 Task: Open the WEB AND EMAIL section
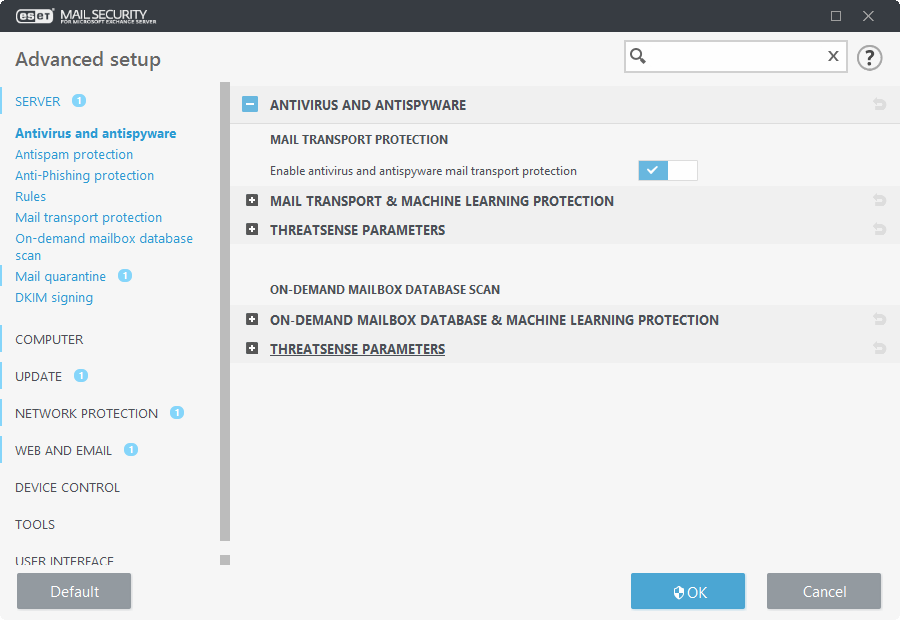[62, 450]
